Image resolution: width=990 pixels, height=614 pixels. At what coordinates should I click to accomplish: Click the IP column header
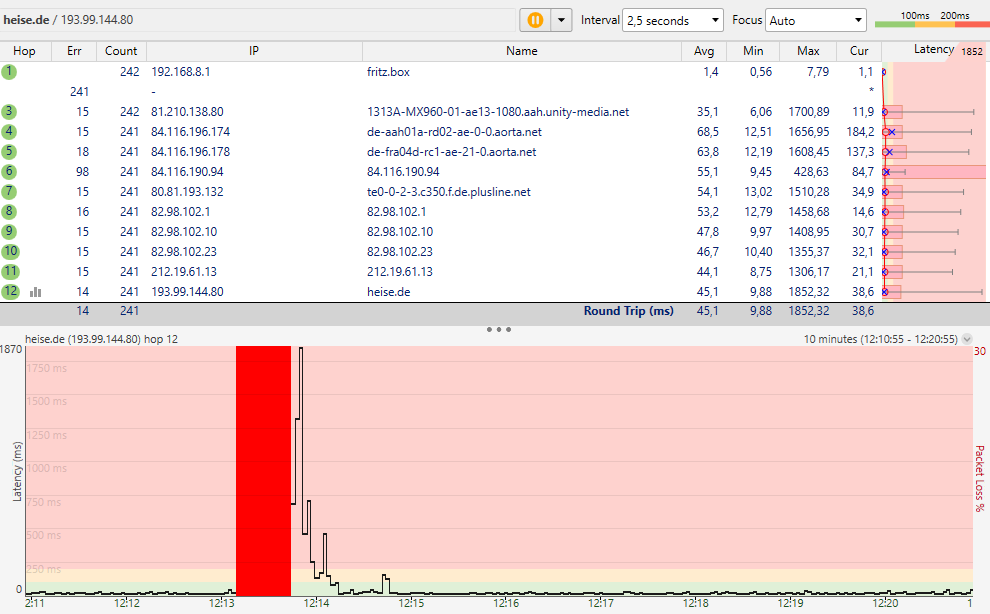coord(254,51)
